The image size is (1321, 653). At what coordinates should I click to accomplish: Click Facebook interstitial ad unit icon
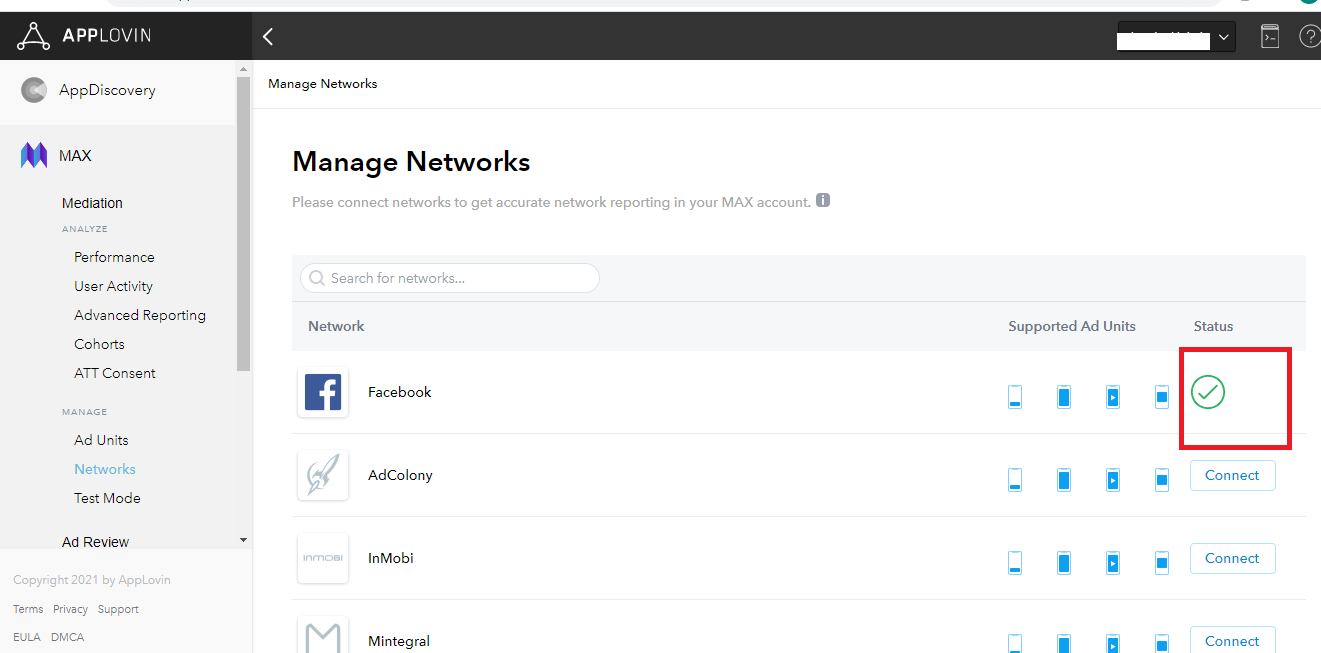coord(1064,397)
